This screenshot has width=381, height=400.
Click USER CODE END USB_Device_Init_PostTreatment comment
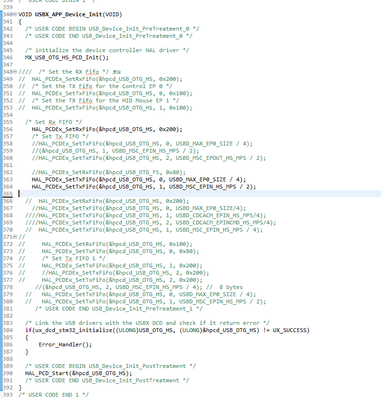coord(107,380)
